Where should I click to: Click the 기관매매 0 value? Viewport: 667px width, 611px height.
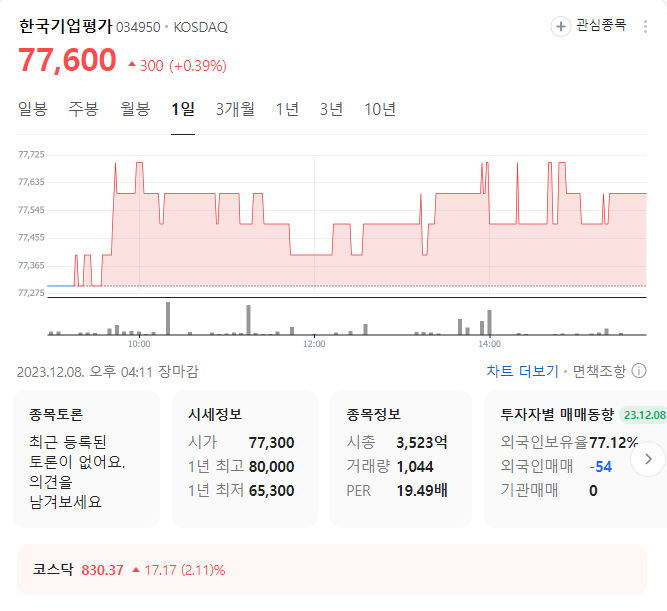coord(593,491)
